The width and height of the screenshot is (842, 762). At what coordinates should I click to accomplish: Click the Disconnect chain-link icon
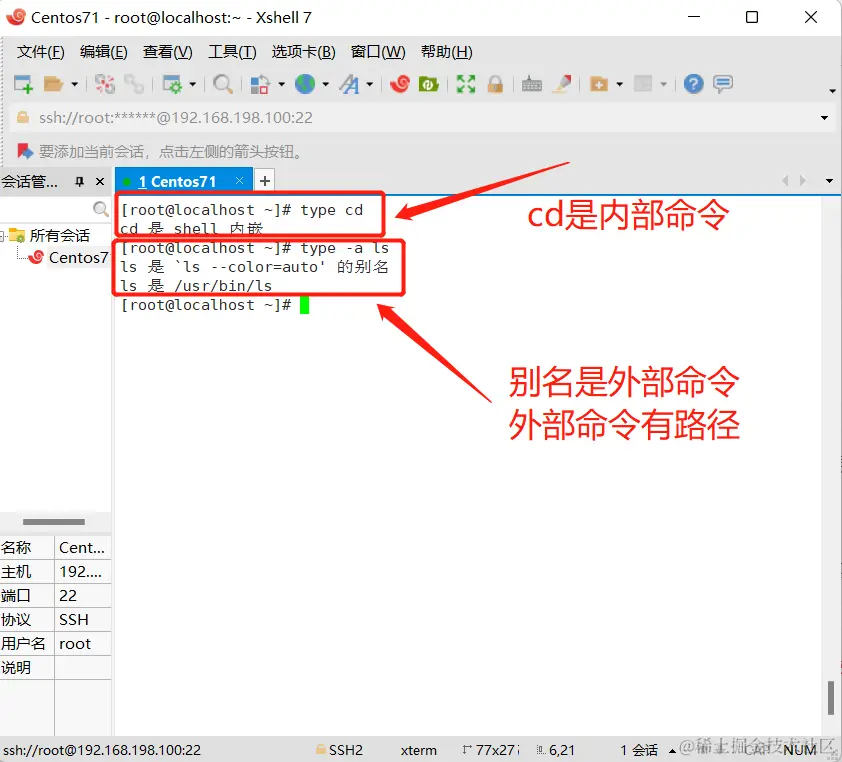click(133, 84)
